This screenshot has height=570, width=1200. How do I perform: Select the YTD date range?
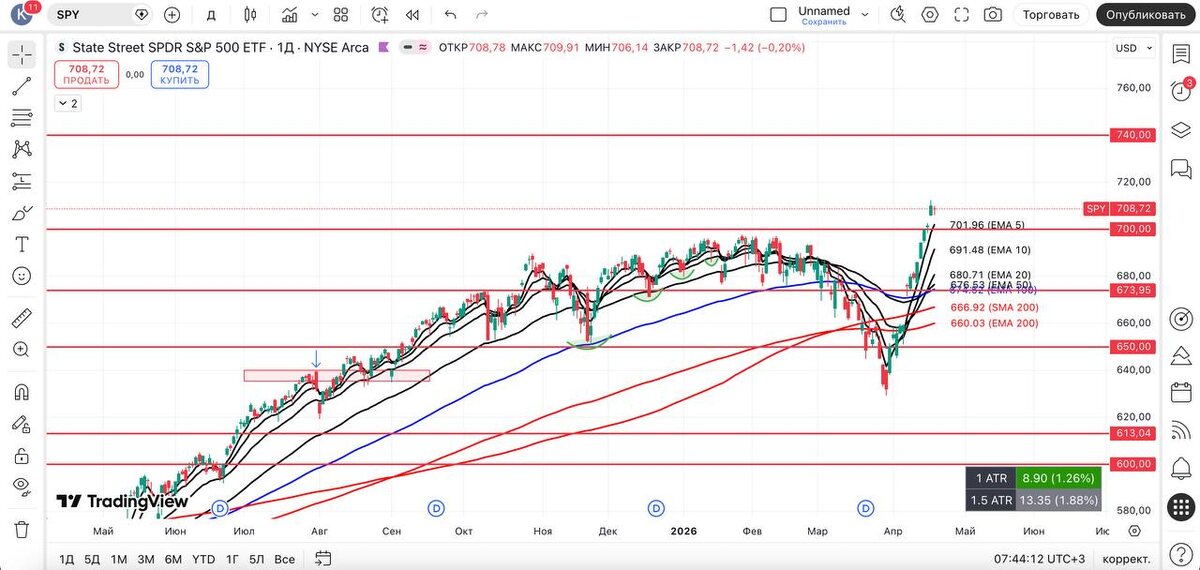204,559
